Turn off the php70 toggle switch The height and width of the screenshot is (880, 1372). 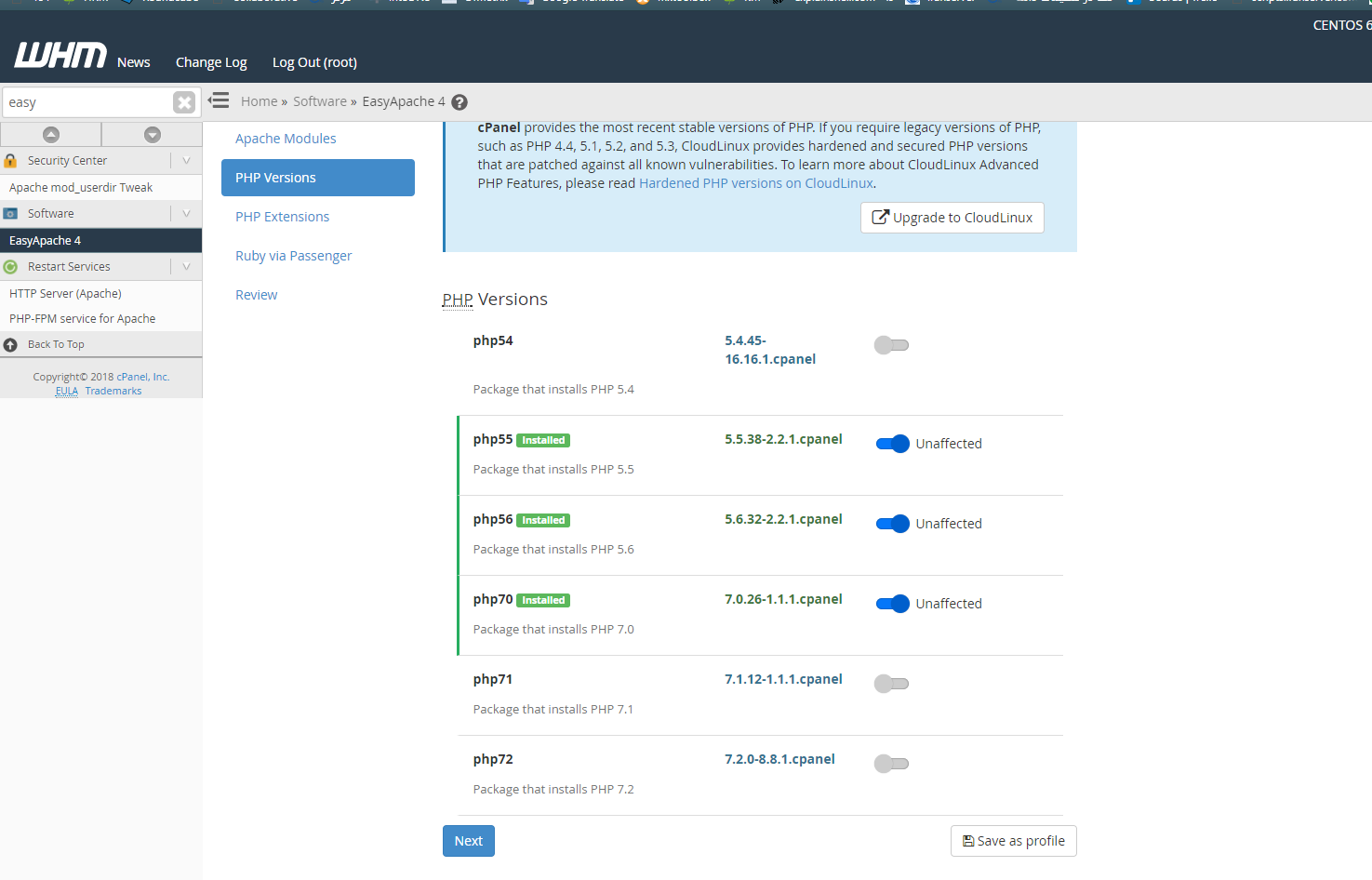point(893,604)
